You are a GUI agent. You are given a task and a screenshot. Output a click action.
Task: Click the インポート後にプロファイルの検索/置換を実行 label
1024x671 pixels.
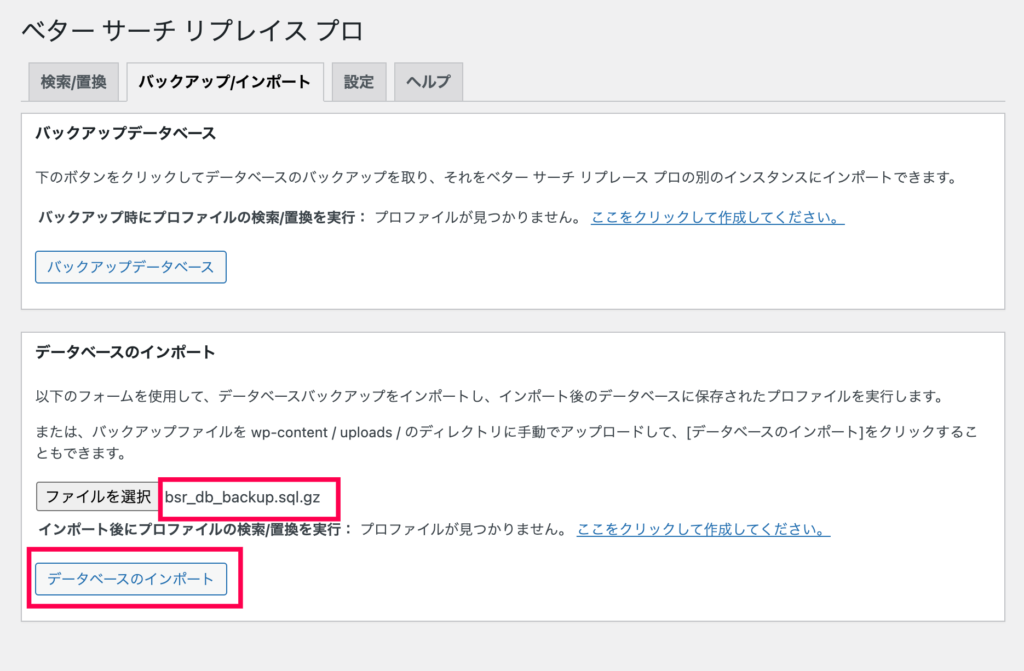pos(195,529)
